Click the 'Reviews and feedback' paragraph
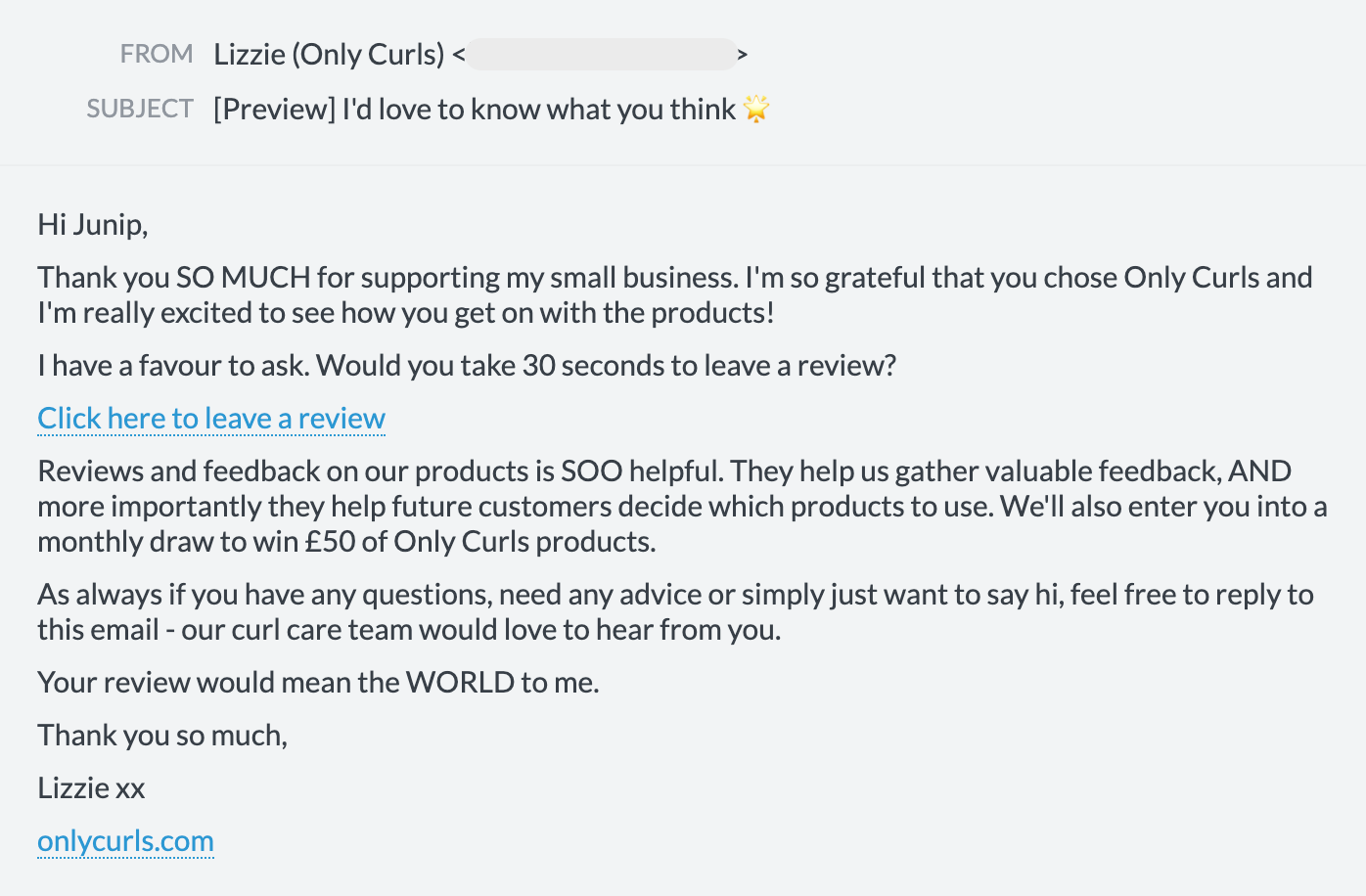 point(682,507)
